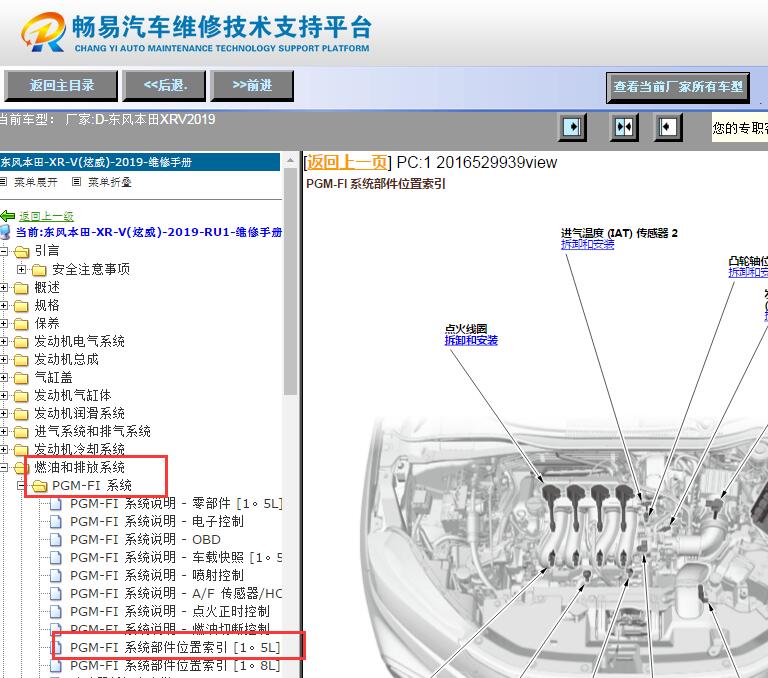Image resolution: width=768 pixels, height=678 pixels.
Task: Click the folder icon beside 气缸盖
Action: click(21, 378)
